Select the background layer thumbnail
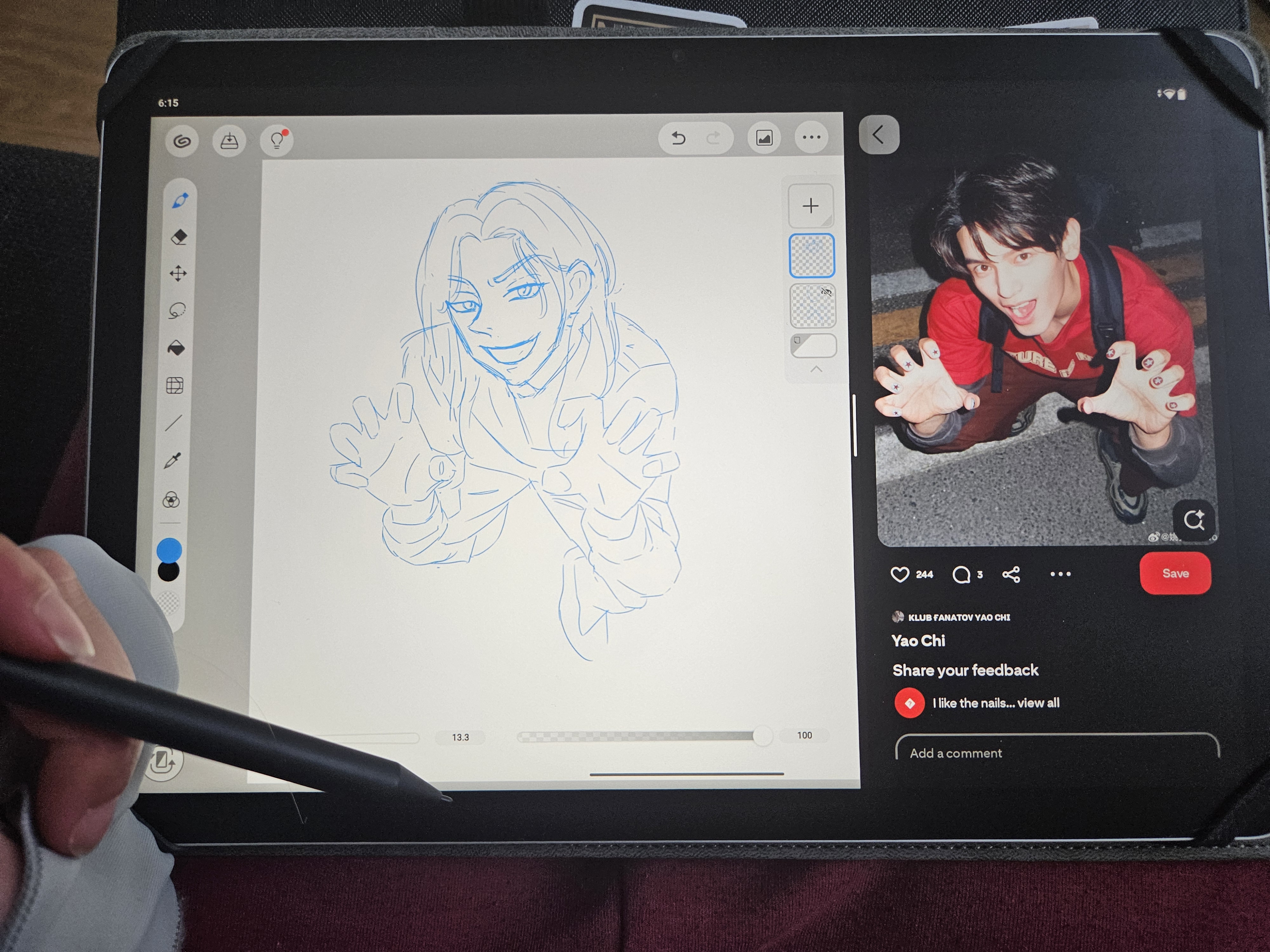Image resolution: width=1270 pixels, height=952 pixels. (813, 346)
